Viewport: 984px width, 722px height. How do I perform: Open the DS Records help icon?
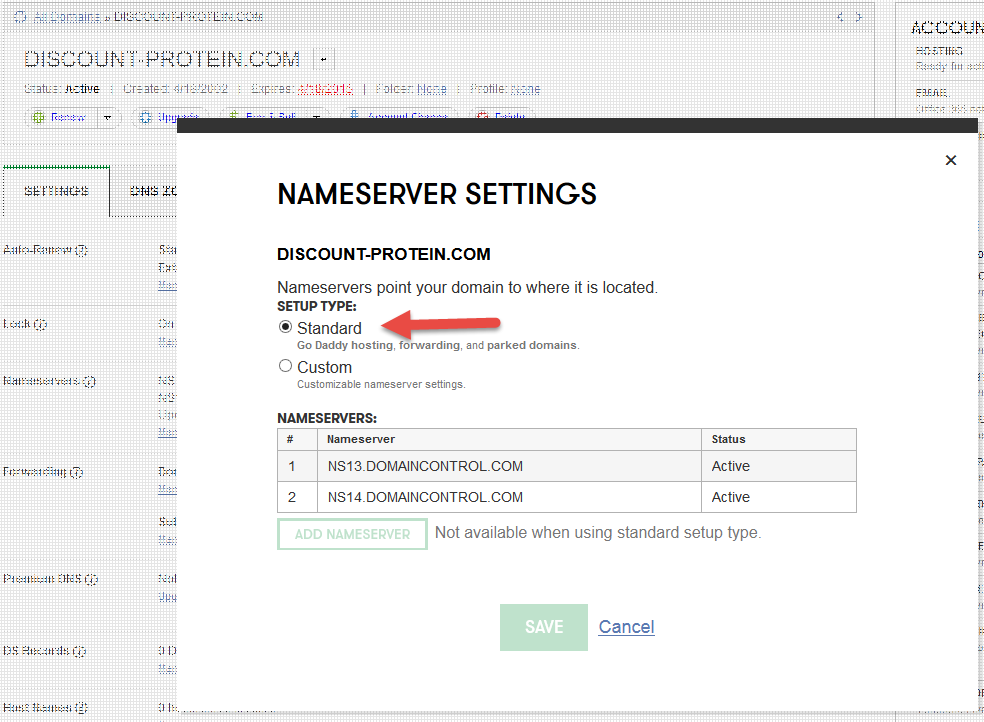79,651
